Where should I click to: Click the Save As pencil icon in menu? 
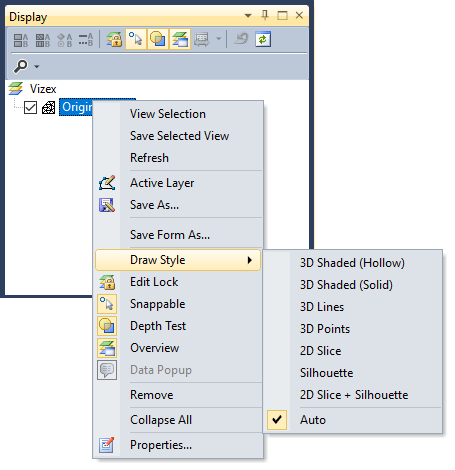[x=107, y=205]
